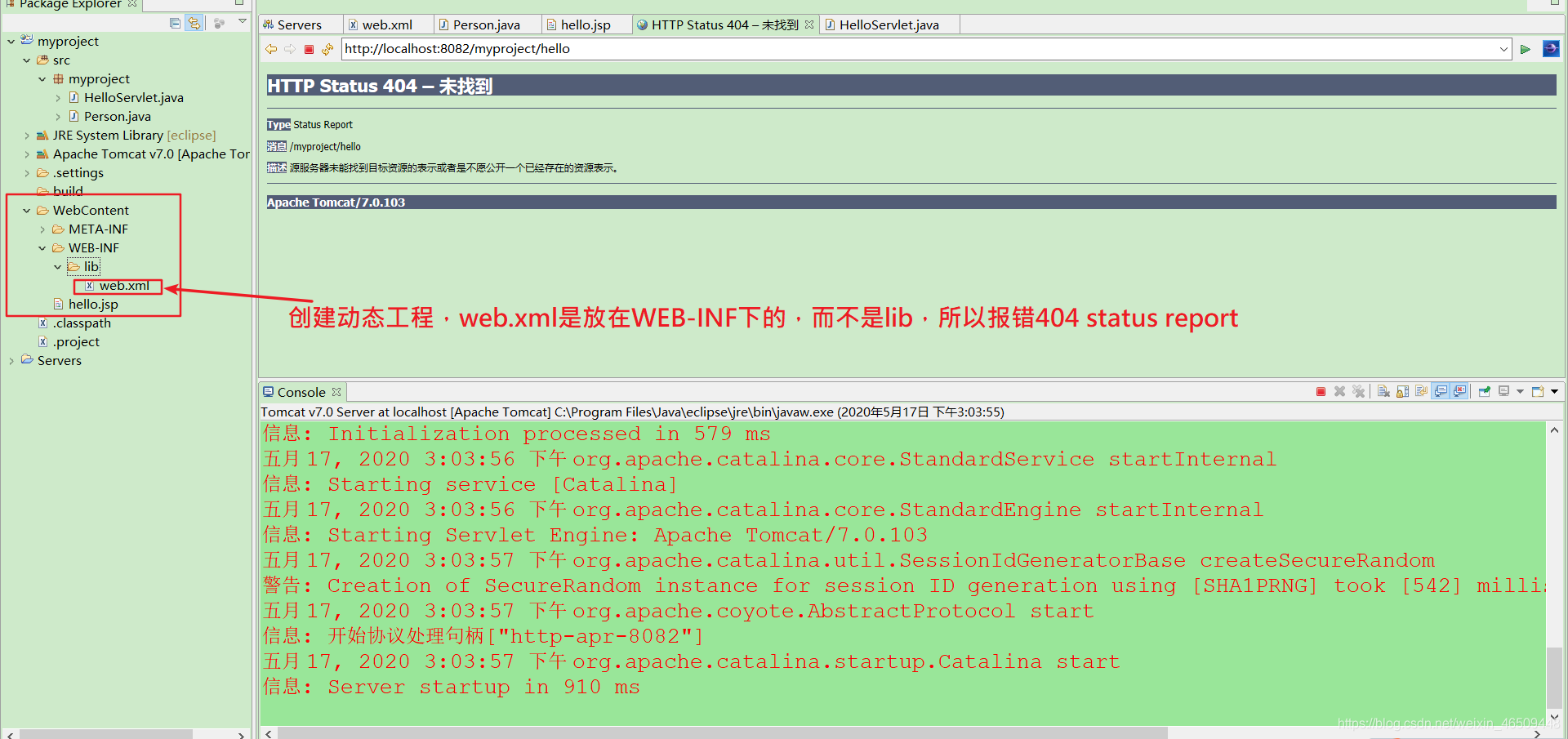The width and height of the screenshot is (1568, 739).
Task: Click Open Console icon
Action: pyautogui.click(x=1538, y=392)
